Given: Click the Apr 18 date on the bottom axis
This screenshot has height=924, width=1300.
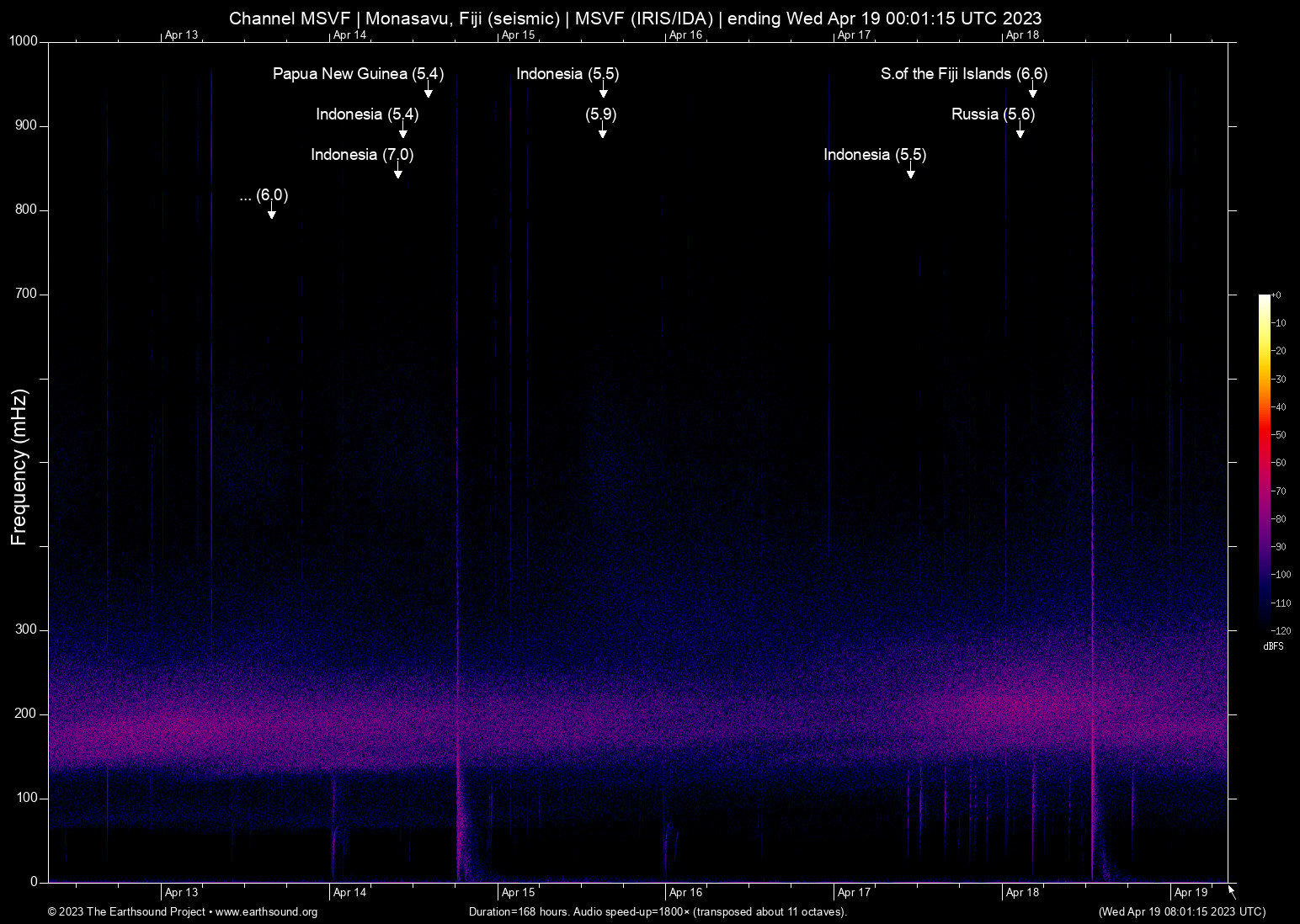Looking at the screenshot, I should click(1022, 893).
